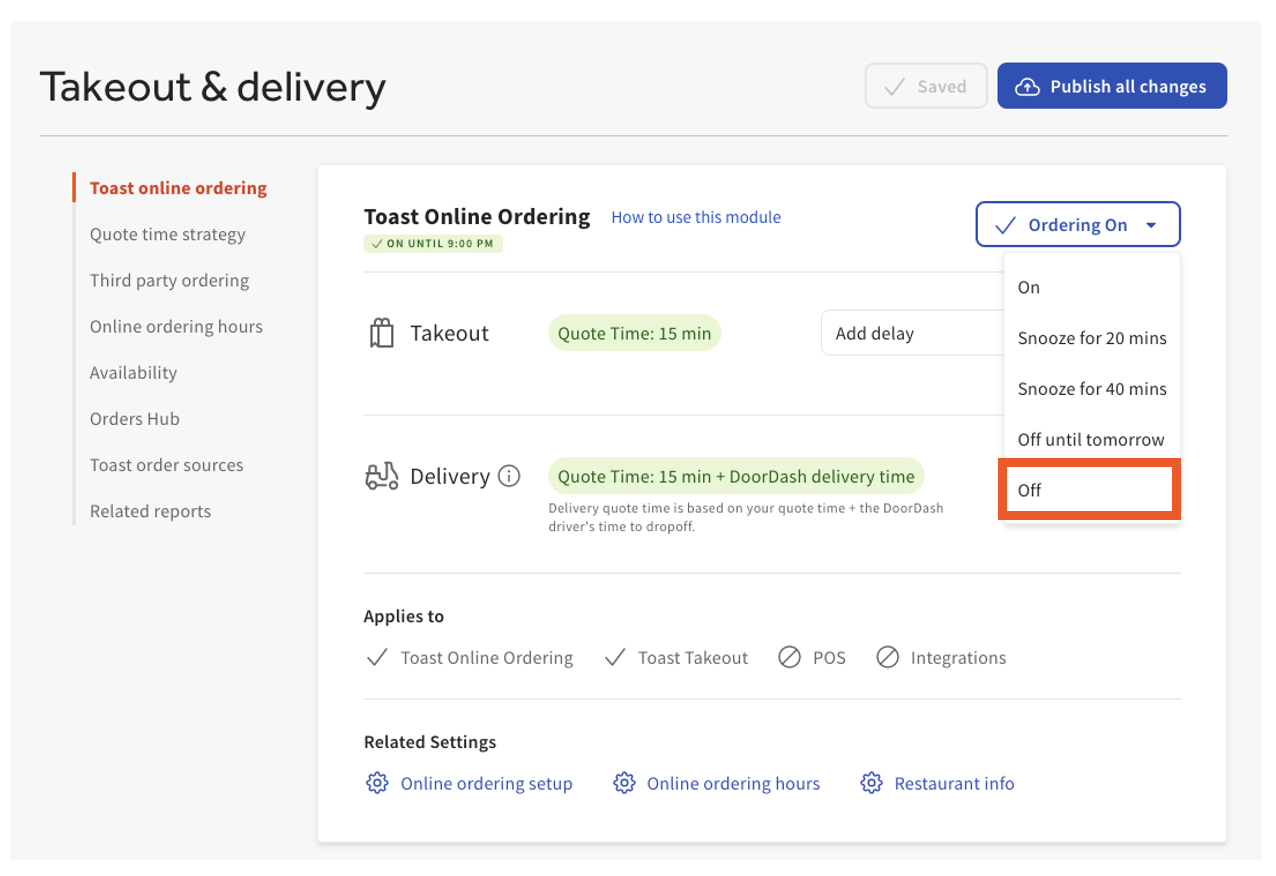This screenshot has width=1276, height=876.
Task: Select On from the ordering status dropdown
Action: pyautogui.click(x=1028, y=287)
